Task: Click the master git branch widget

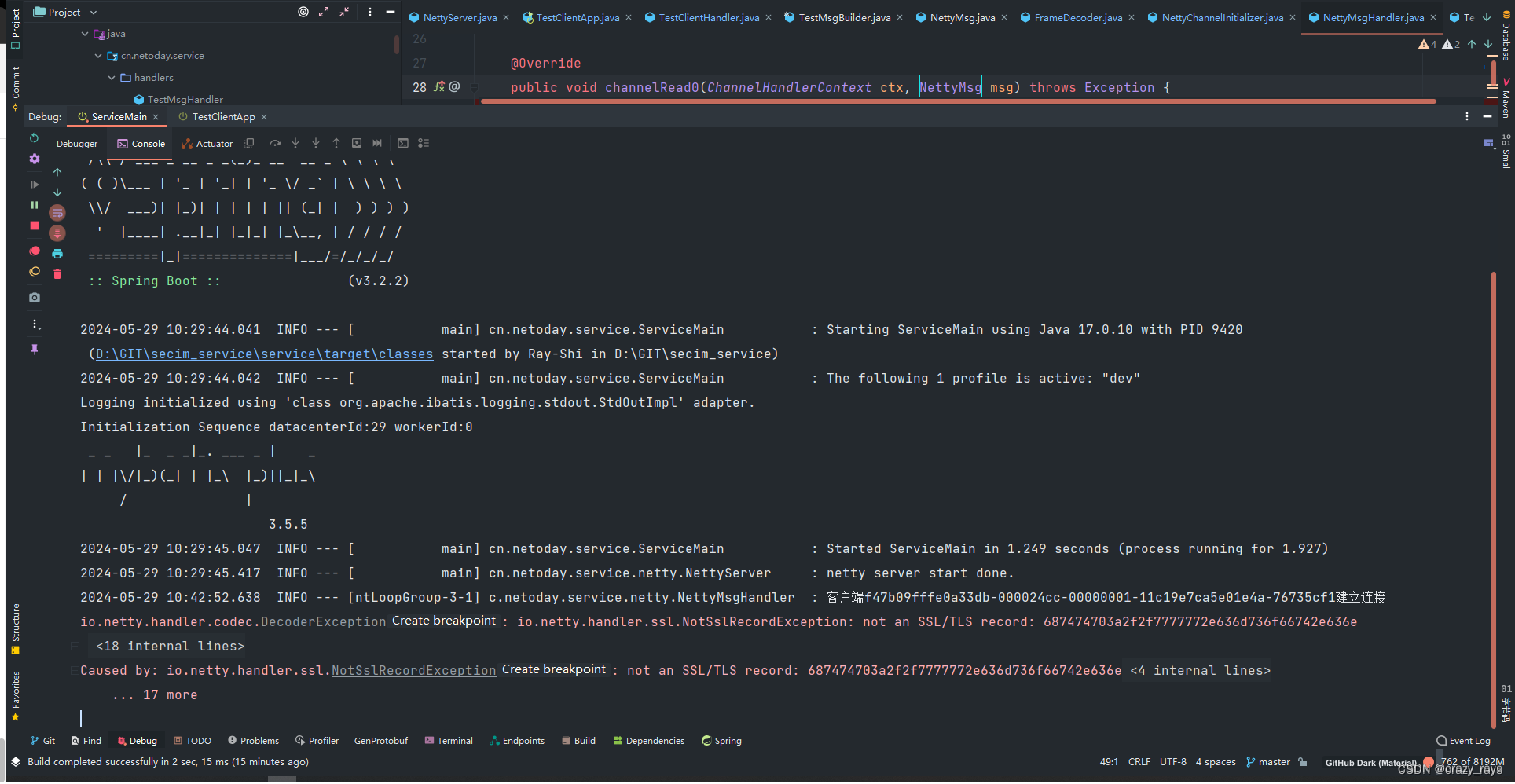Action: [1267, 762]
